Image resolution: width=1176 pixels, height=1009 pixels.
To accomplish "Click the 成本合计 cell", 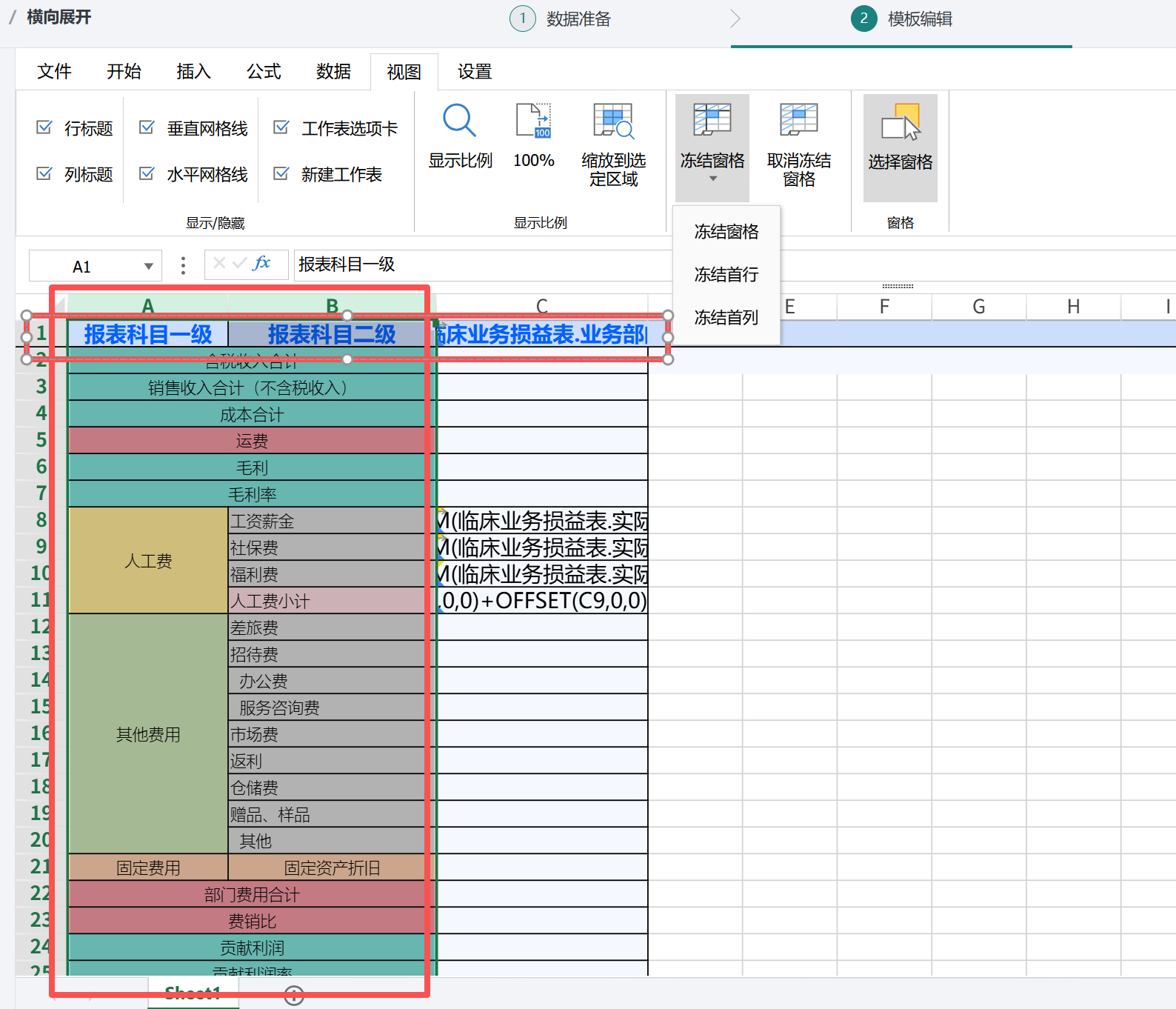I will tap(251, 414).
